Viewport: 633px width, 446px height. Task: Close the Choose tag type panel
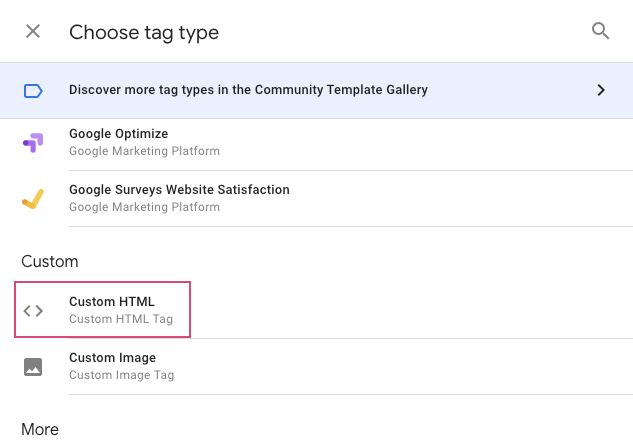tap(33, 31)
